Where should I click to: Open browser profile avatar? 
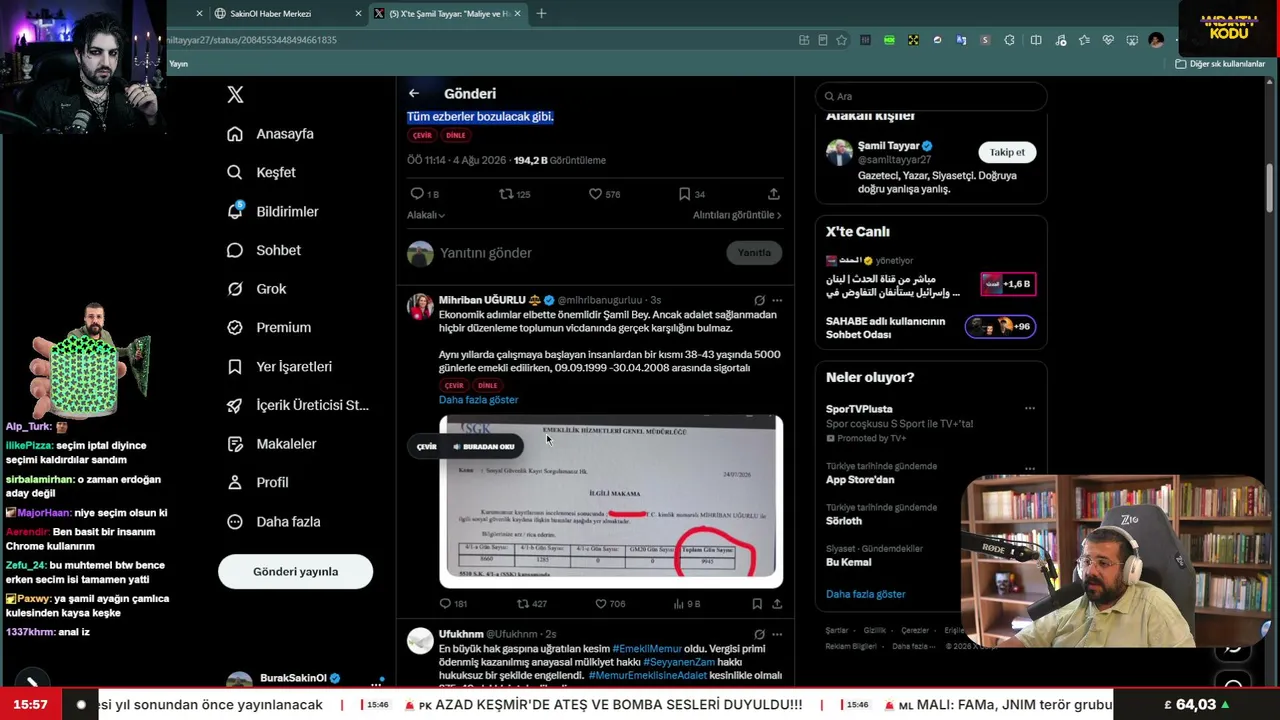tap(1156, 40)
